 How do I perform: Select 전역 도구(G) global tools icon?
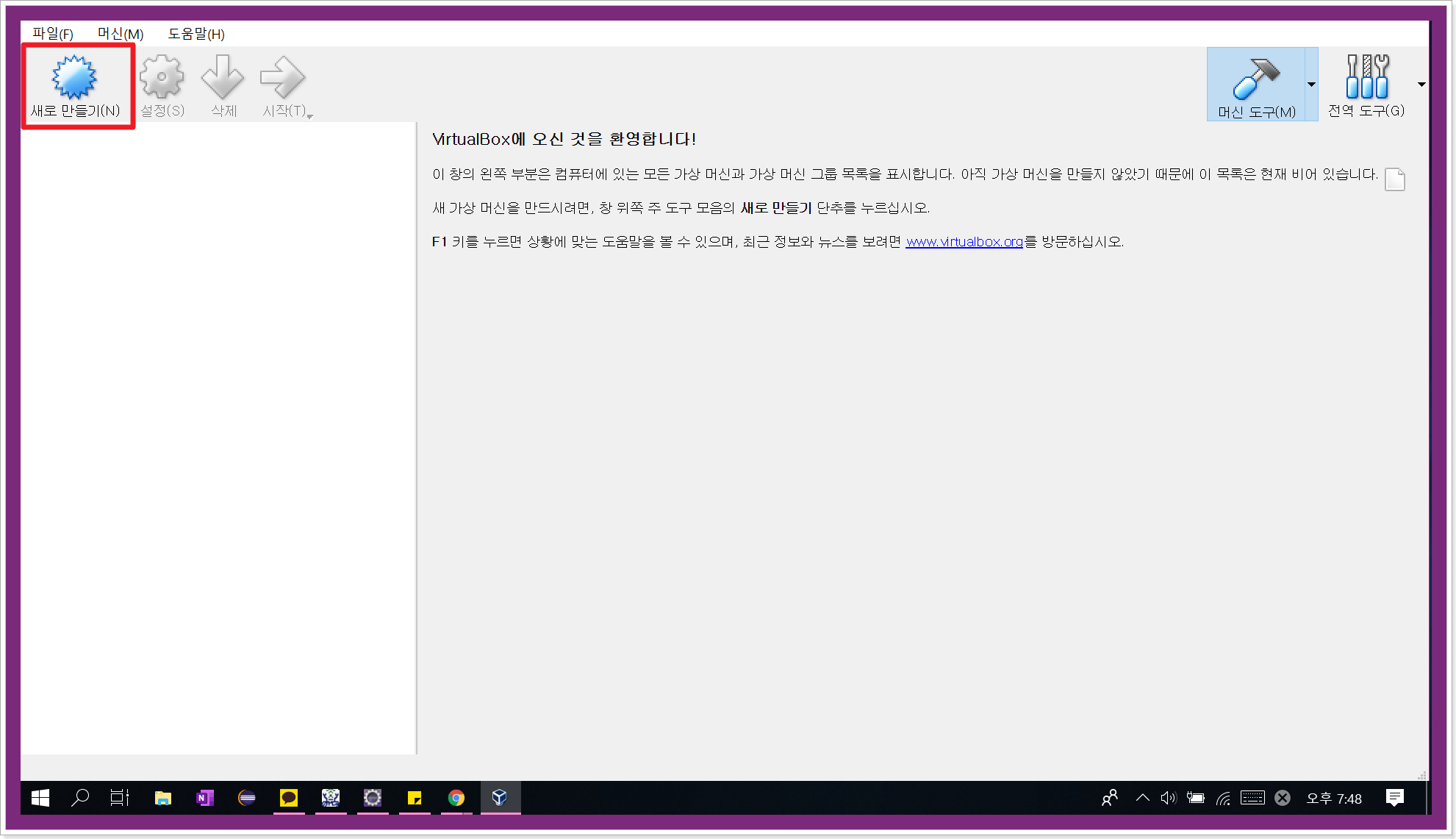(1366, 76)
